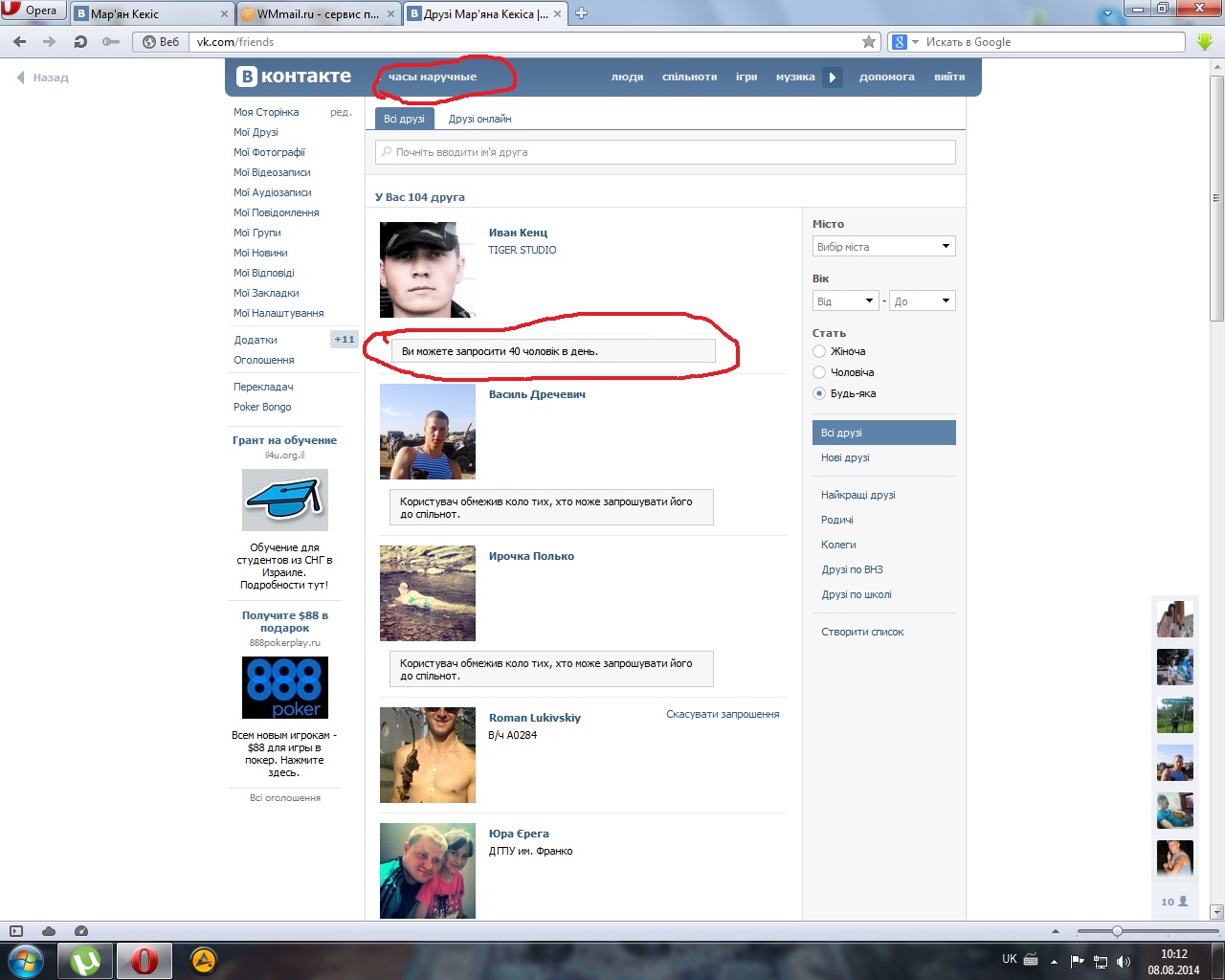Select the Будь-яка gender radio button
The height and width of the screenshot is (980, 1225).
pos(819,393)
